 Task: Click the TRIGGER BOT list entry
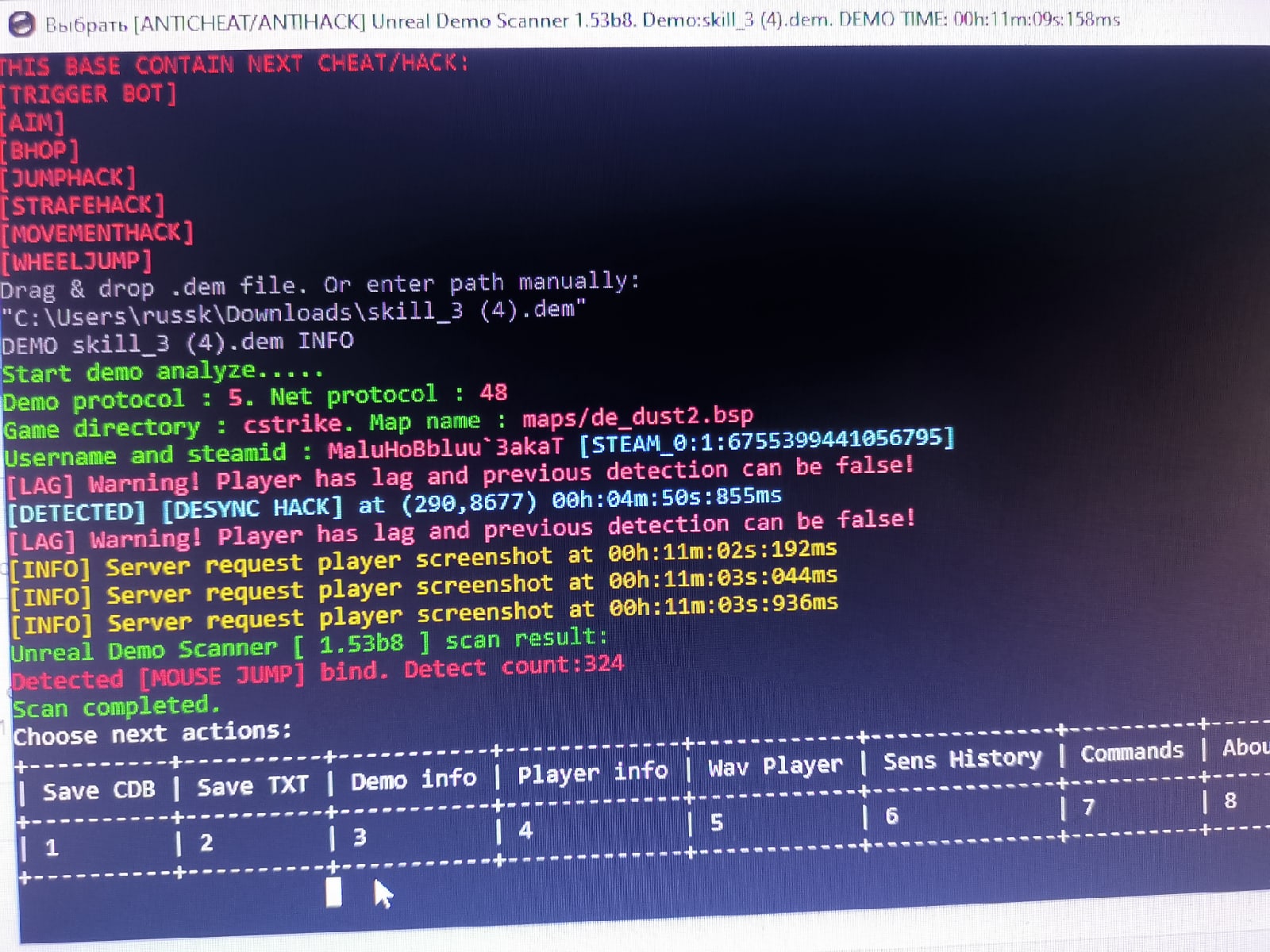point(89,94)
